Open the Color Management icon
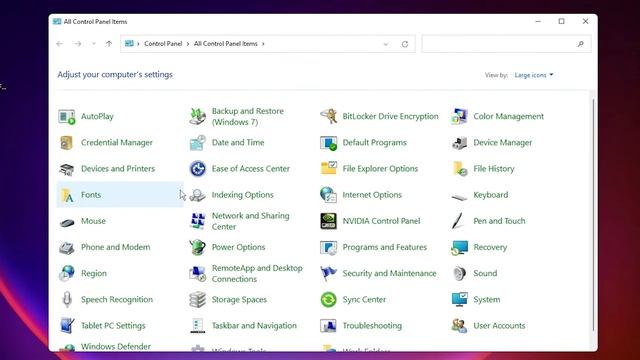The image size is (640, 360). tap(459, 117)
